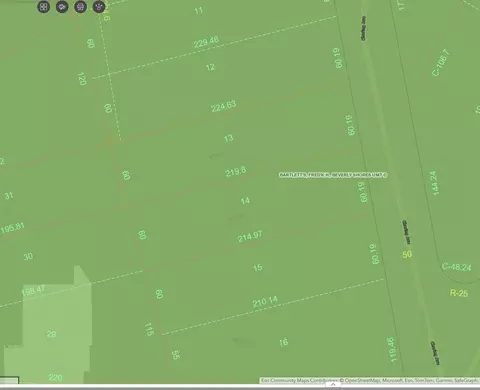Click the C-48.24 curve label
480x390 pixels.
457,267
